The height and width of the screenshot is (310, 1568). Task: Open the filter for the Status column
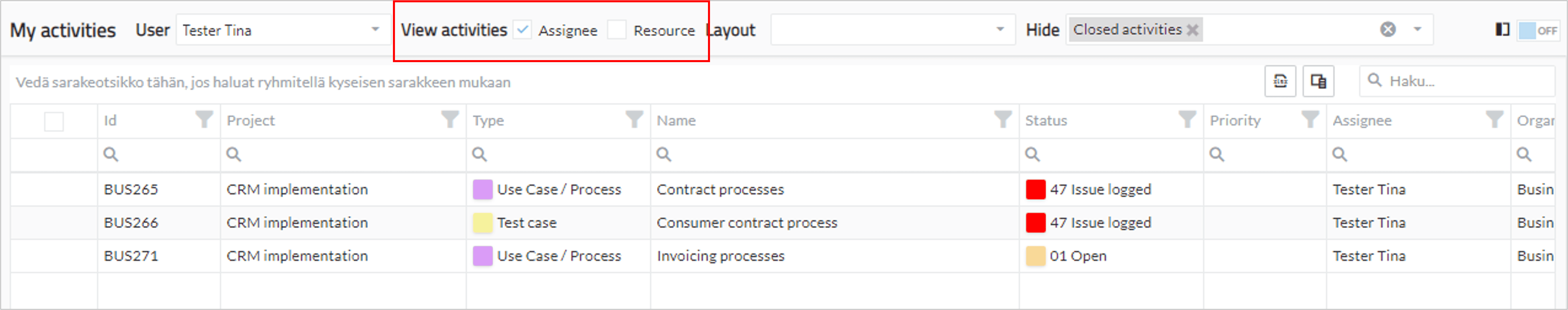click(x=1187, y=119)
